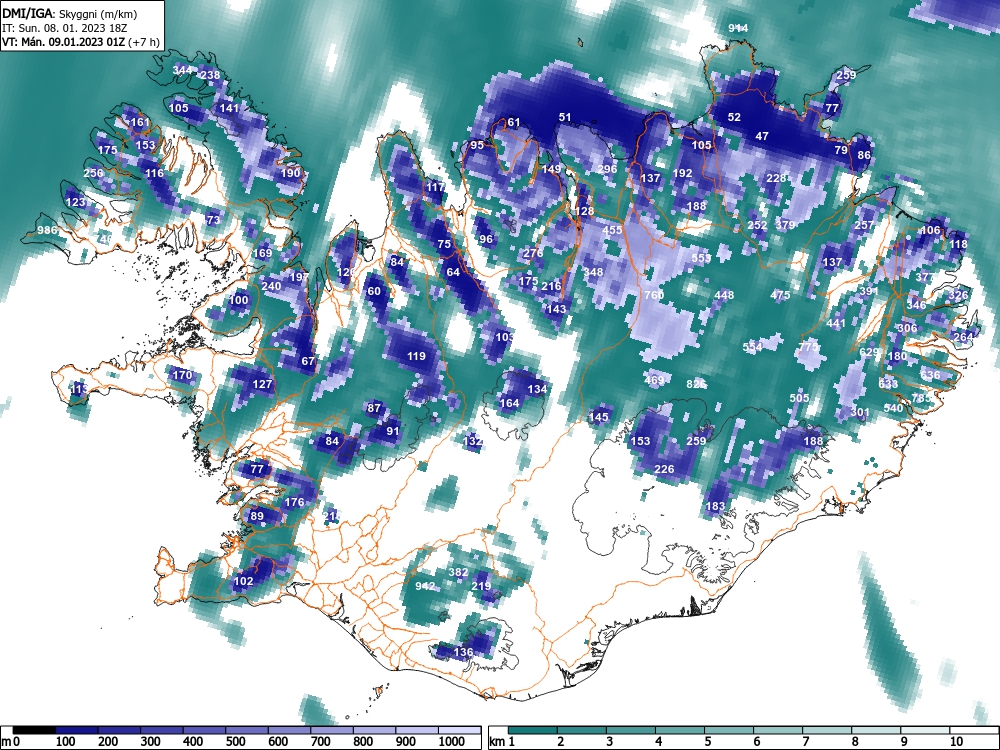Select the value 301 in the southeast
Viewport: 1000px width, 750px height.
click(860, 412)
